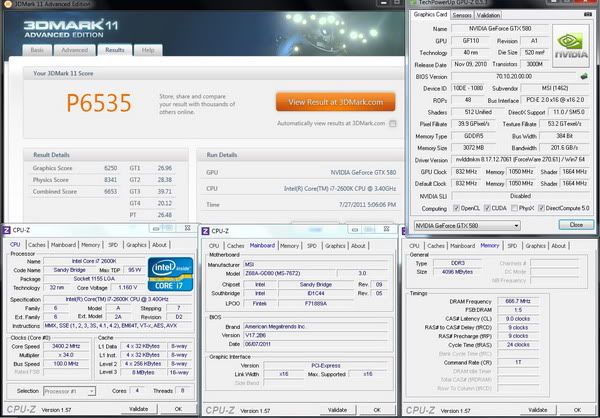The width and height of the screenshot is (600, 418).
Task: Click the BIOS Version field 70.10.20.00.00
Action: click(x=514, y=76)
